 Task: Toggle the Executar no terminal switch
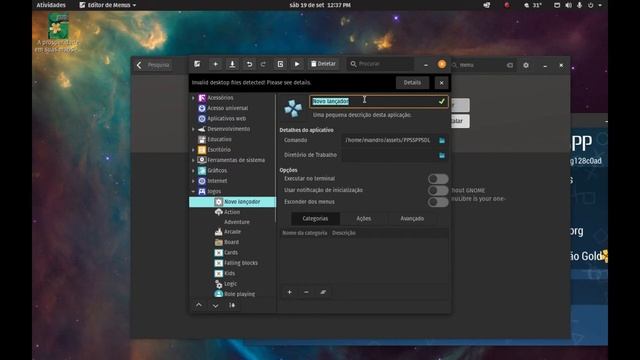pyautogui.click(x=438, y=179)
